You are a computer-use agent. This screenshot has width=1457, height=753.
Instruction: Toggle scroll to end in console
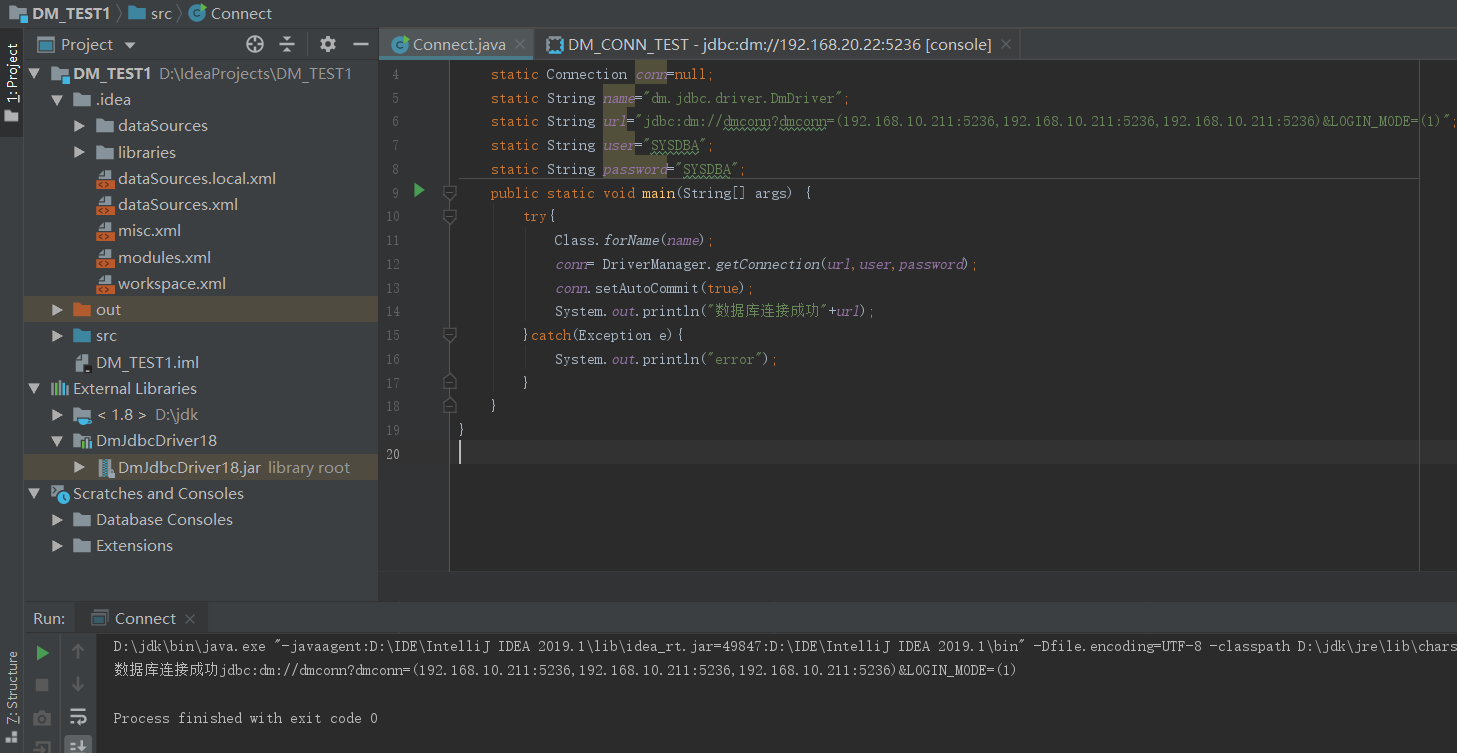(x=78, y=745)
